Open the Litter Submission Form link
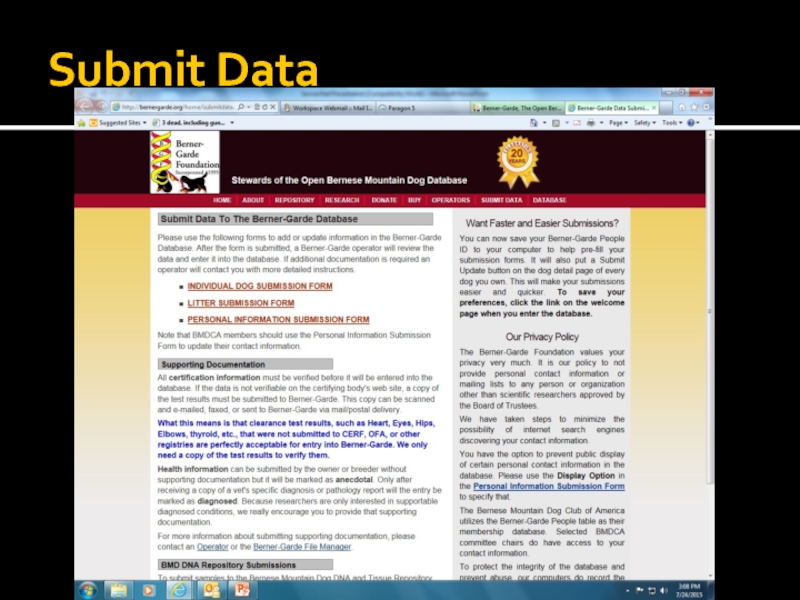The width and height of the screenshot is (800, 600). 241,303
